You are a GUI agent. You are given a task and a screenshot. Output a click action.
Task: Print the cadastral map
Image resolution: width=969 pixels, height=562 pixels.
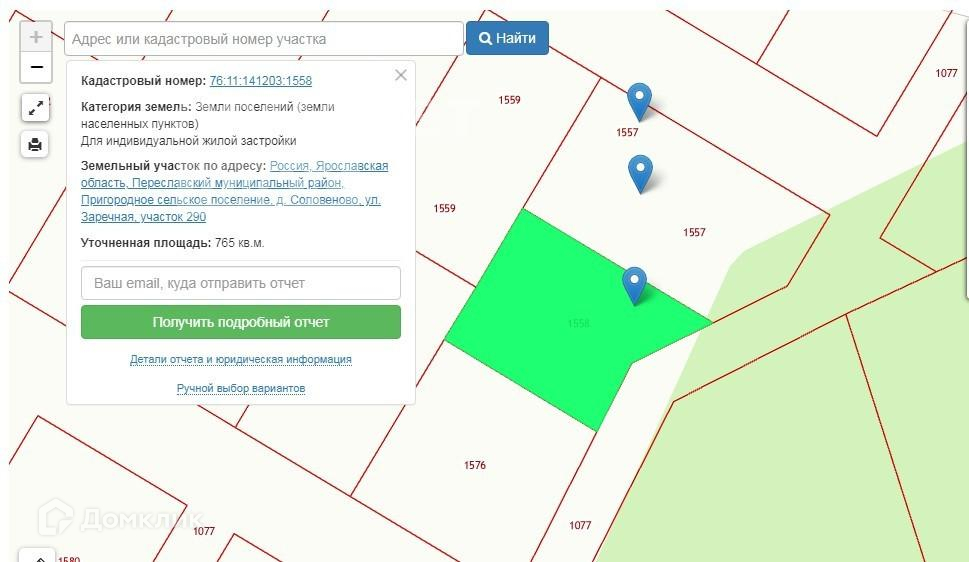[x=35, y=145]
